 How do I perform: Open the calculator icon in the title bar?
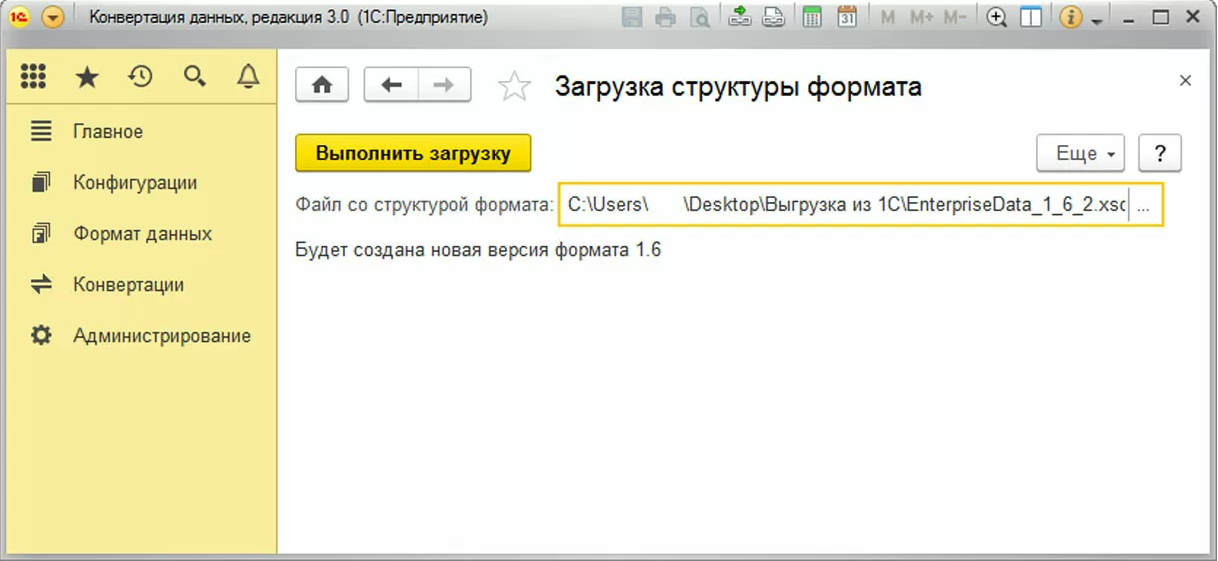click(x=812, y=17)
